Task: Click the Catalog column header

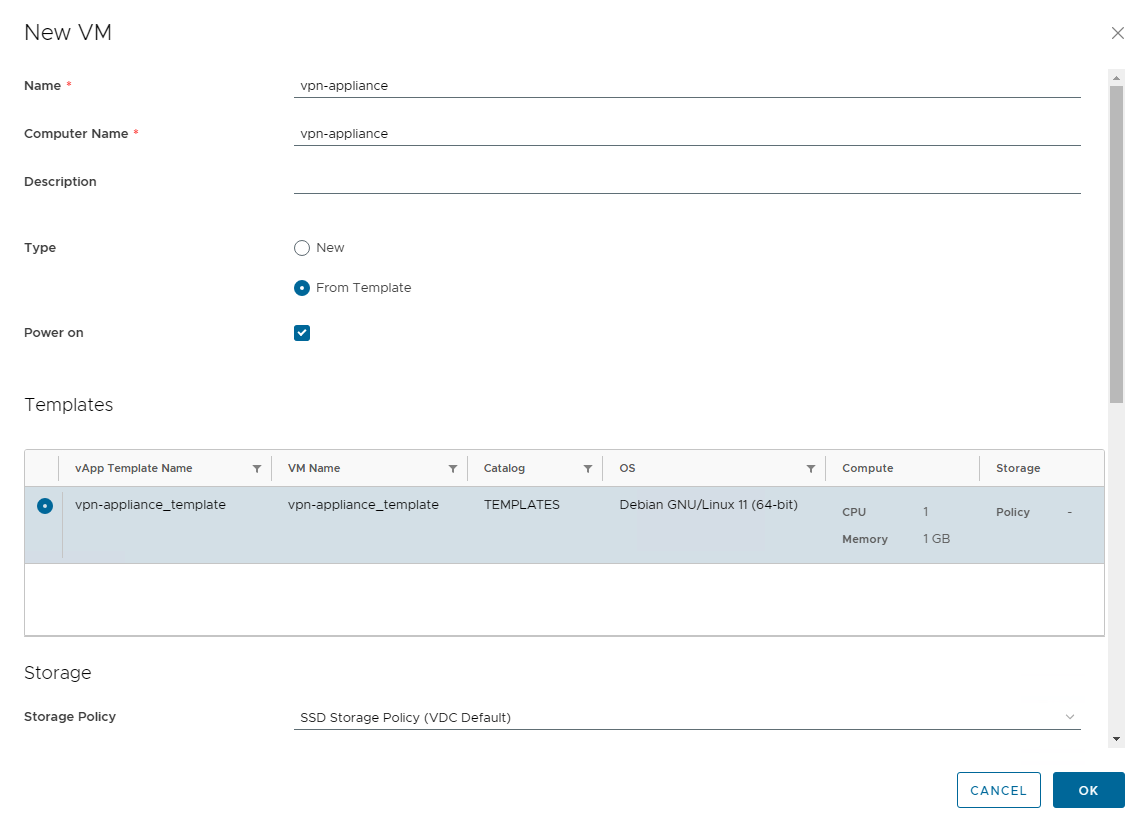Action: click(x=504, y=468)
